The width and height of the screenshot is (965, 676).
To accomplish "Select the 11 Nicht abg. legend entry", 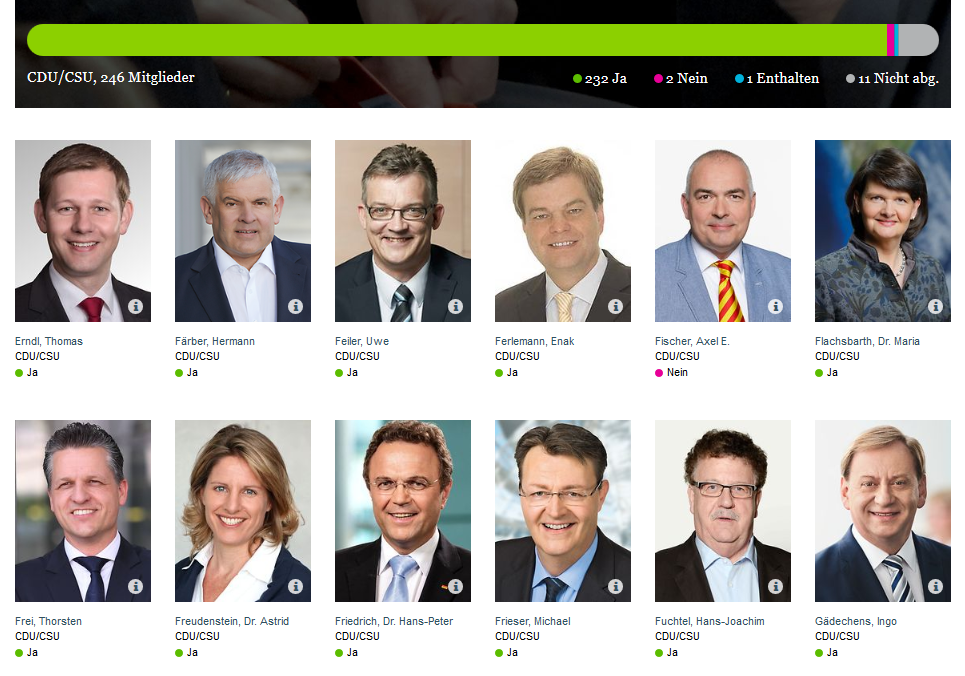I will point(892,79).
